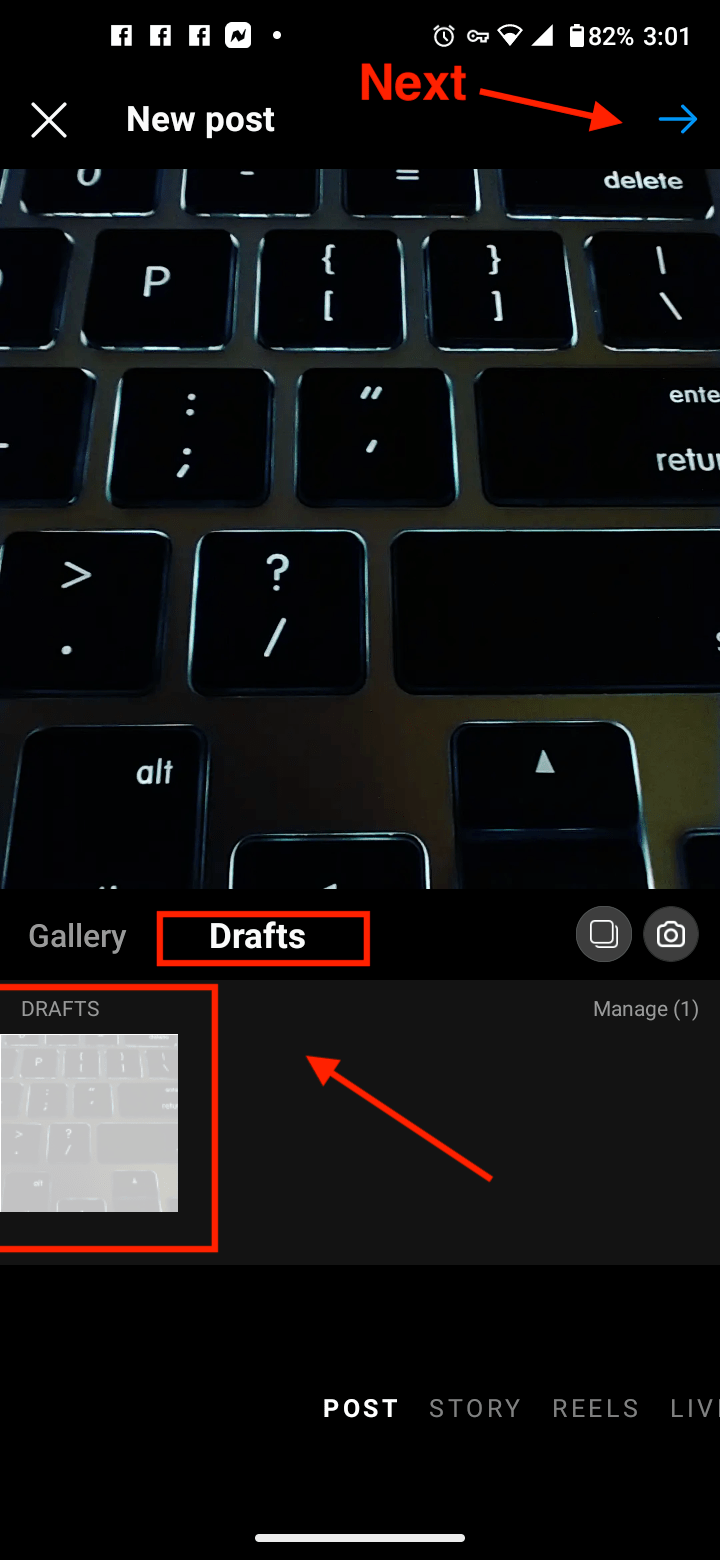720x1560 pixels.
Task: Tap Manage (1) link
Action: click(x=645, y=1009)
